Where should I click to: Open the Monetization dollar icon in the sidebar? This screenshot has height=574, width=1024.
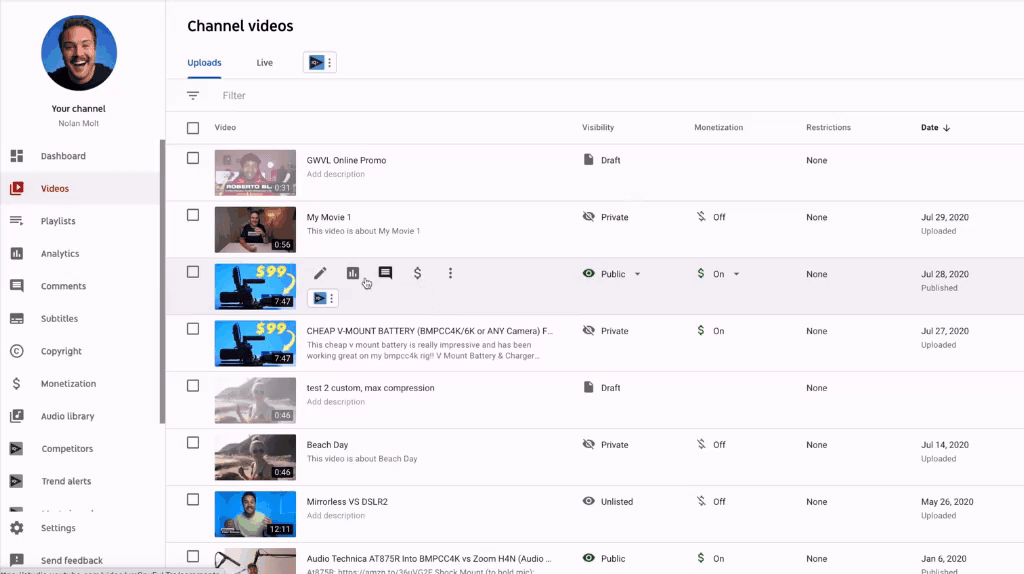[17, 383]
